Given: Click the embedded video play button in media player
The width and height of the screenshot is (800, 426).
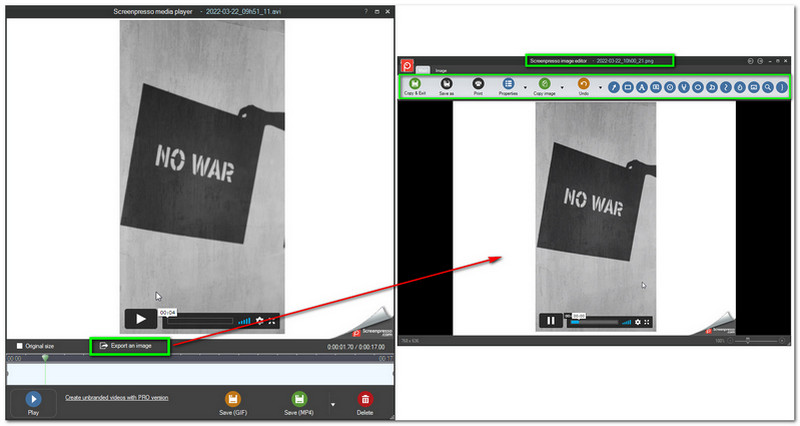Looking at the screenshot, I should coord(141,319).
